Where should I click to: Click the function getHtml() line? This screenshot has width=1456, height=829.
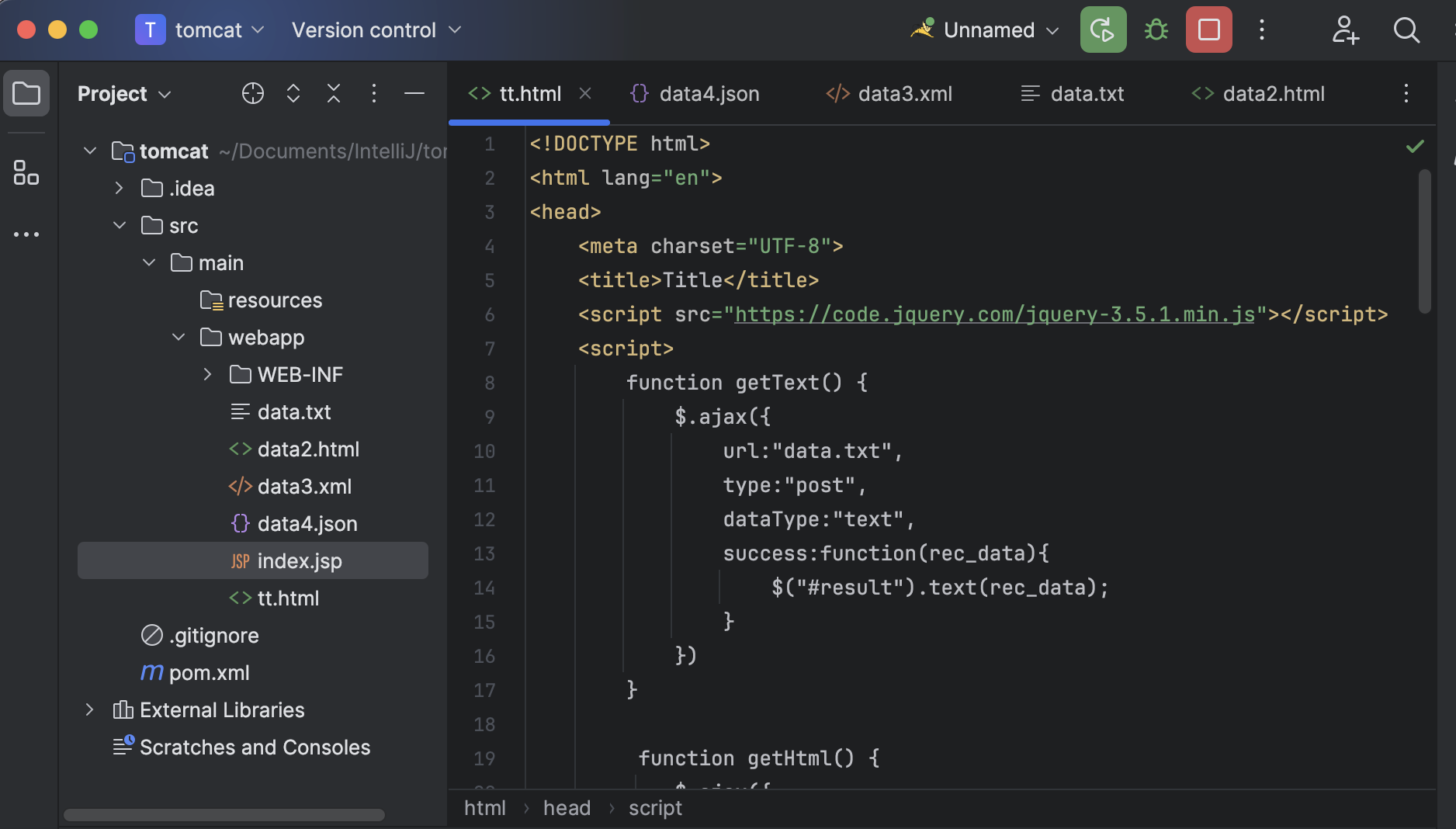758,758
